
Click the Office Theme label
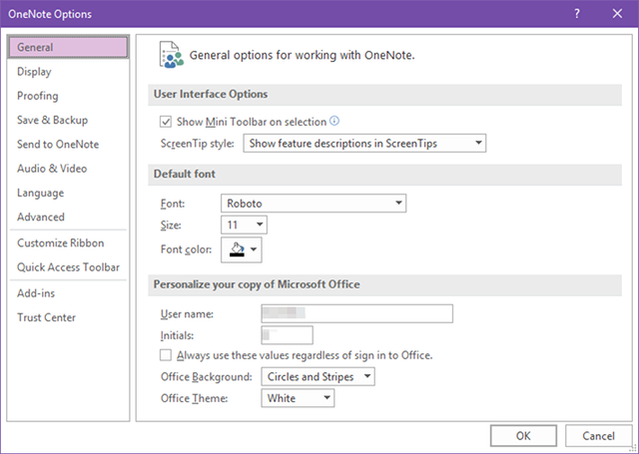tap(194, 398)
